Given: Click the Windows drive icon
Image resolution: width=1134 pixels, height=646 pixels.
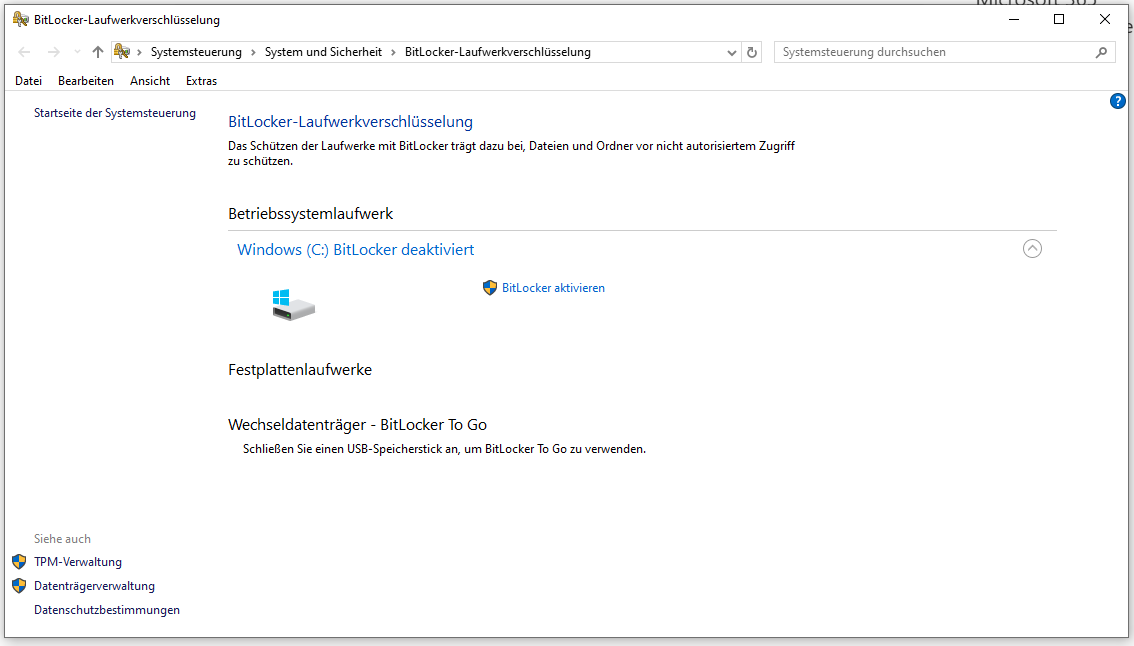Looking at the screenshot, I should 293,305.
